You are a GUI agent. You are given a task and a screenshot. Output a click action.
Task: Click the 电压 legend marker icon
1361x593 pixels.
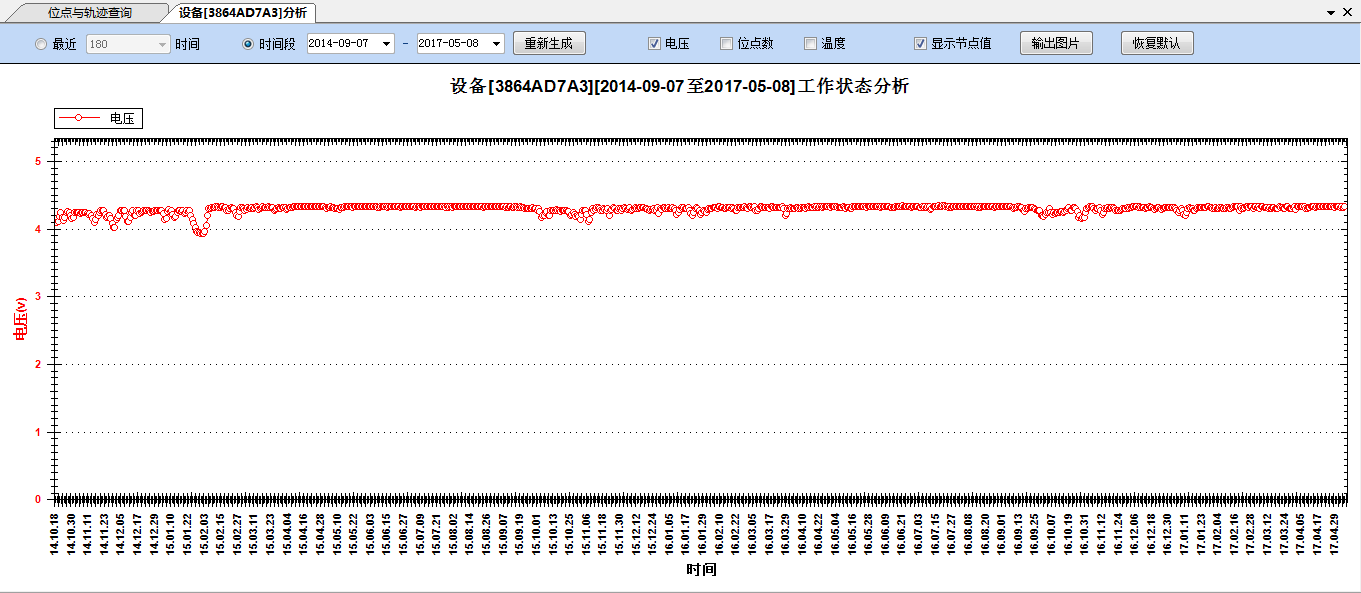tap(78, 118)
